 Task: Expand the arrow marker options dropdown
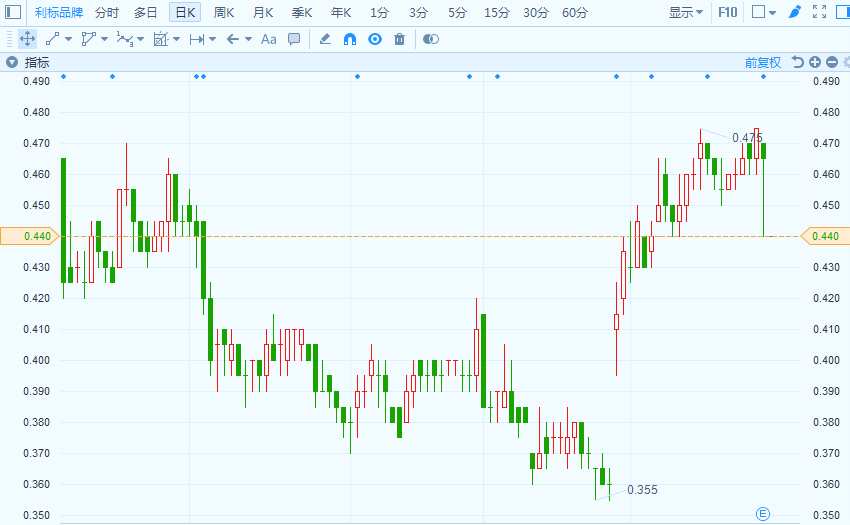(x=248, y=39)
